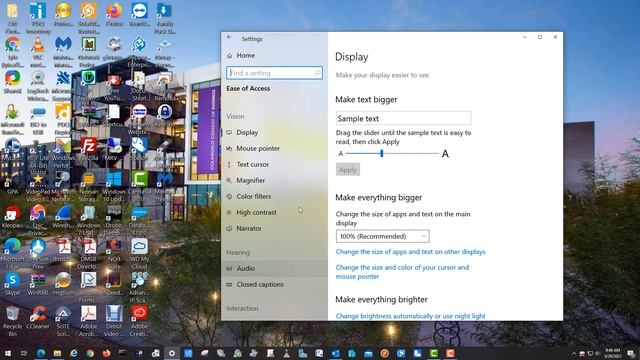
Task: Open brightness and night light link
Action: click(x=411, y=316)
